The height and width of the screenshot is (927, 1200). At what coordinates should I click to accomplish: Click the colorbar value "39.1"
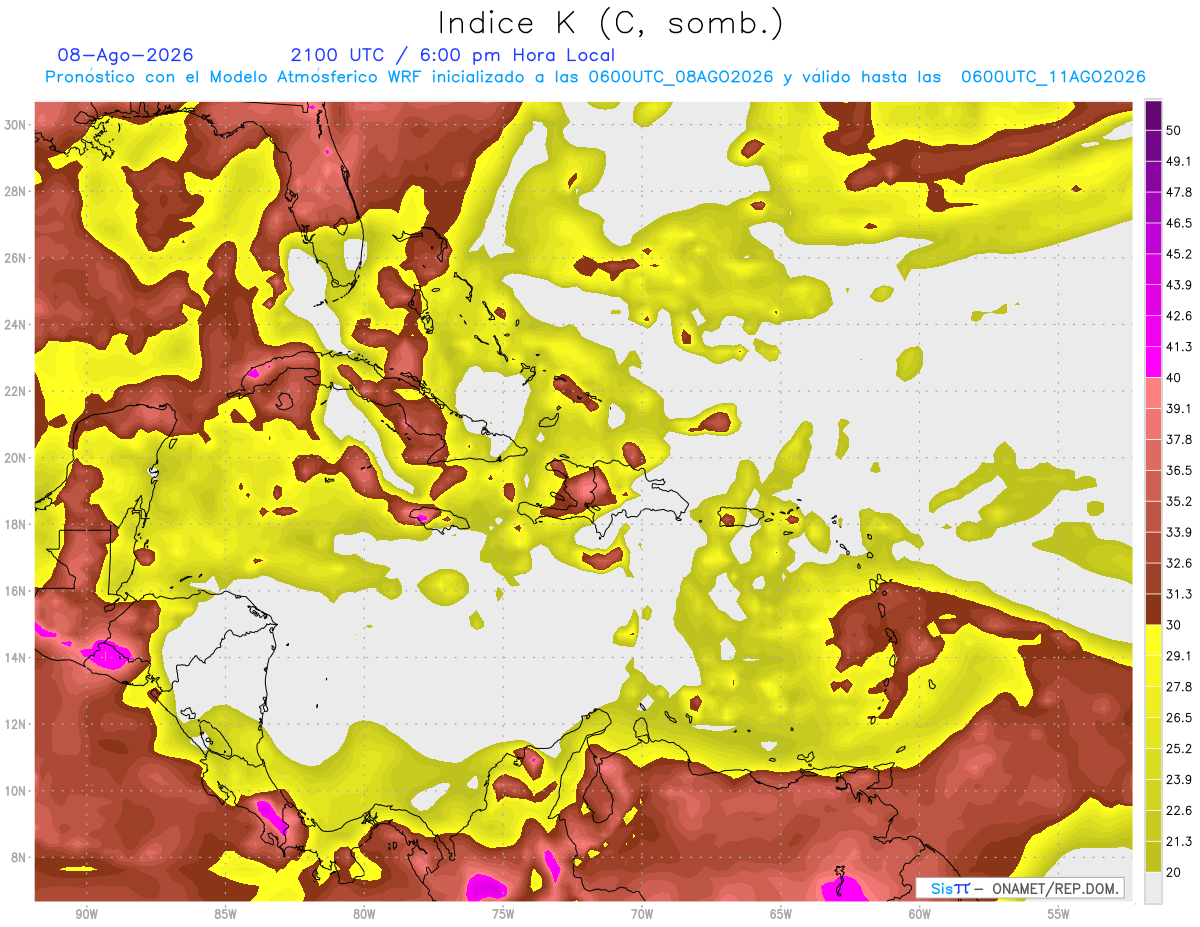coord(1180,408)
